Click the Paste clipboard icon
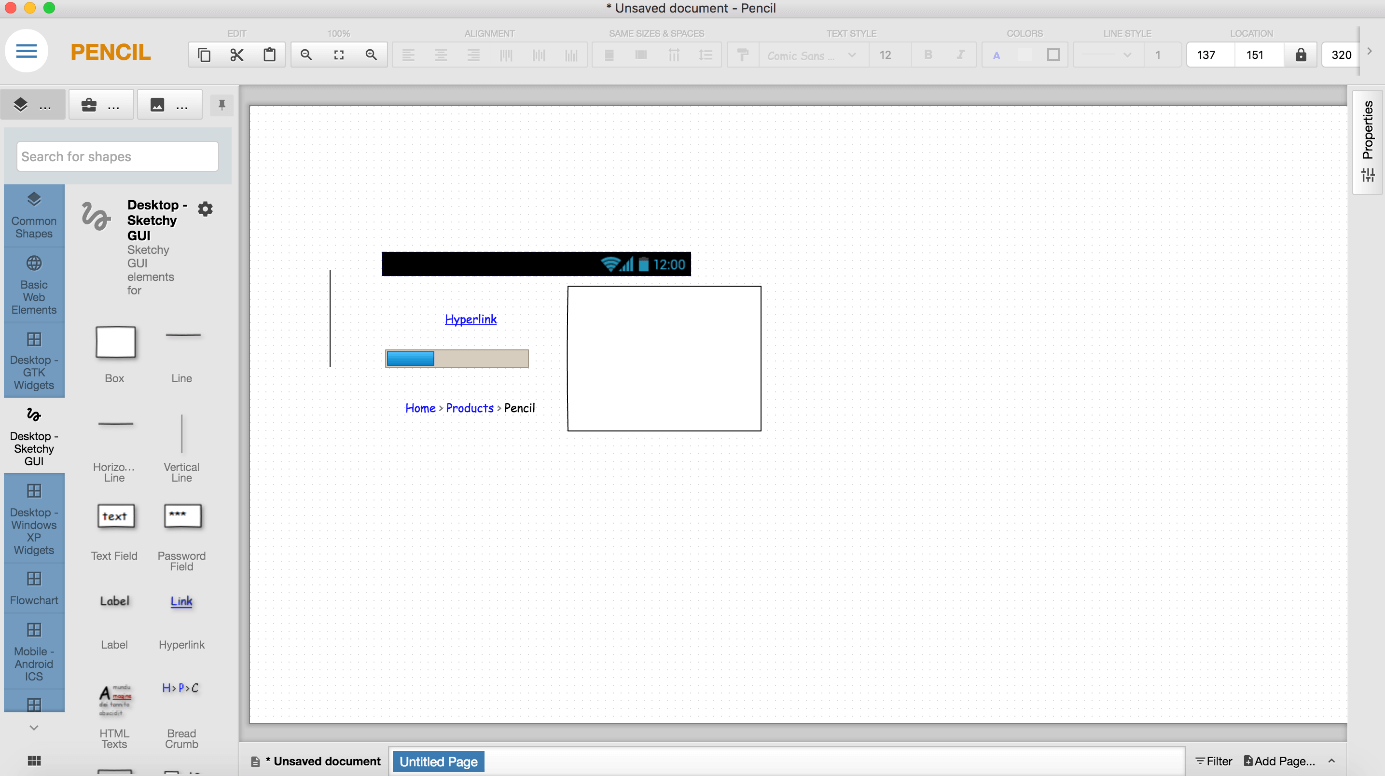 pyautogui.click(x=269, y=55)
